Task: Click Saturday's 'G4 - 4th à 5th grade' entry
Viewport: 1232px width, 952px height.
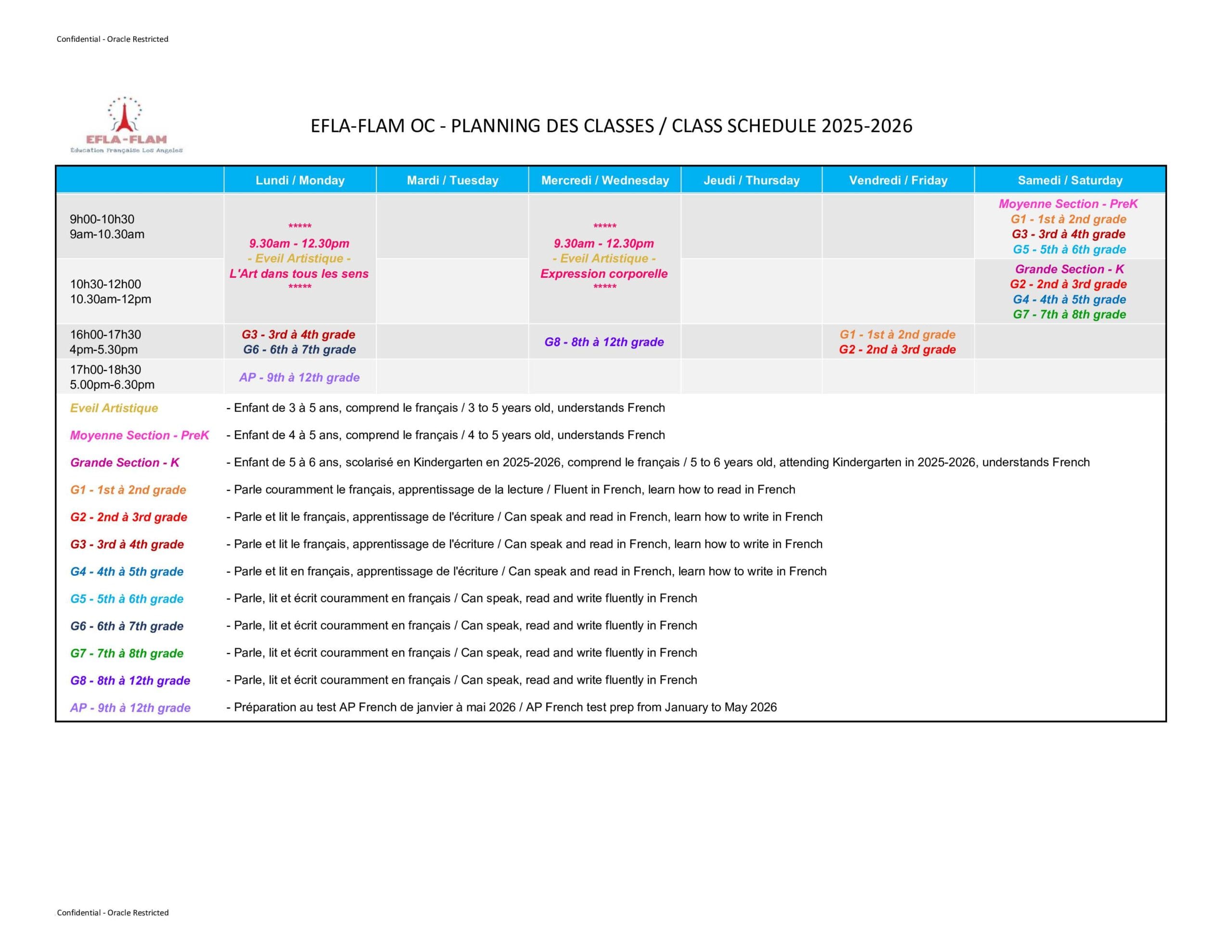Action: pyautogui.click(x=1069, y=300)
